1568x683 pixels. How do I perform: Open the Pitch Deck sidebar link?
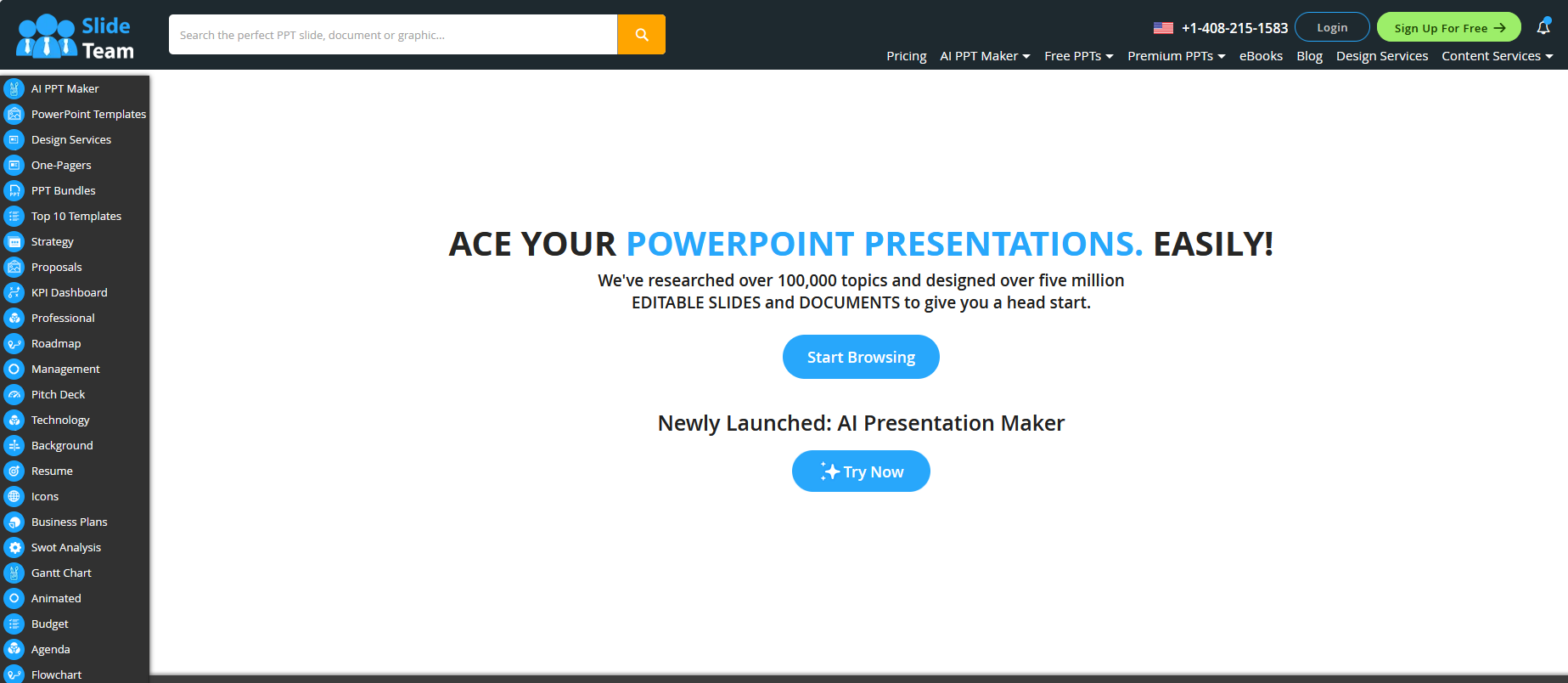point(59,394)
